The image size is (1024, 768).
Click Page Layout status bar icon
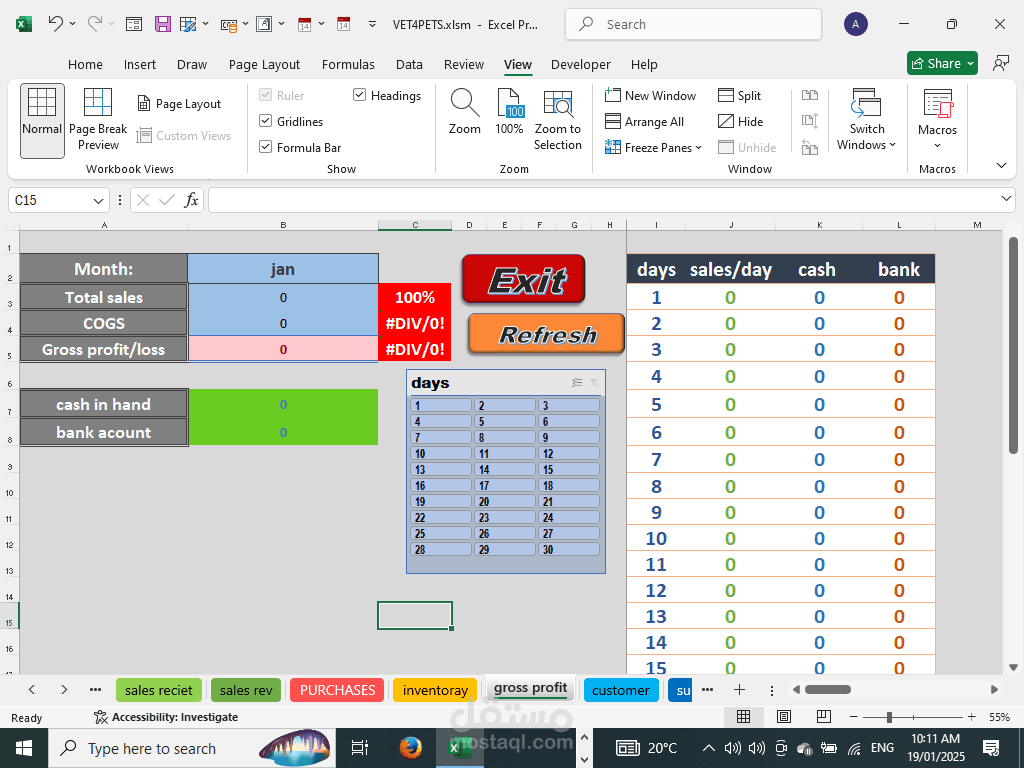pos(784,717)
